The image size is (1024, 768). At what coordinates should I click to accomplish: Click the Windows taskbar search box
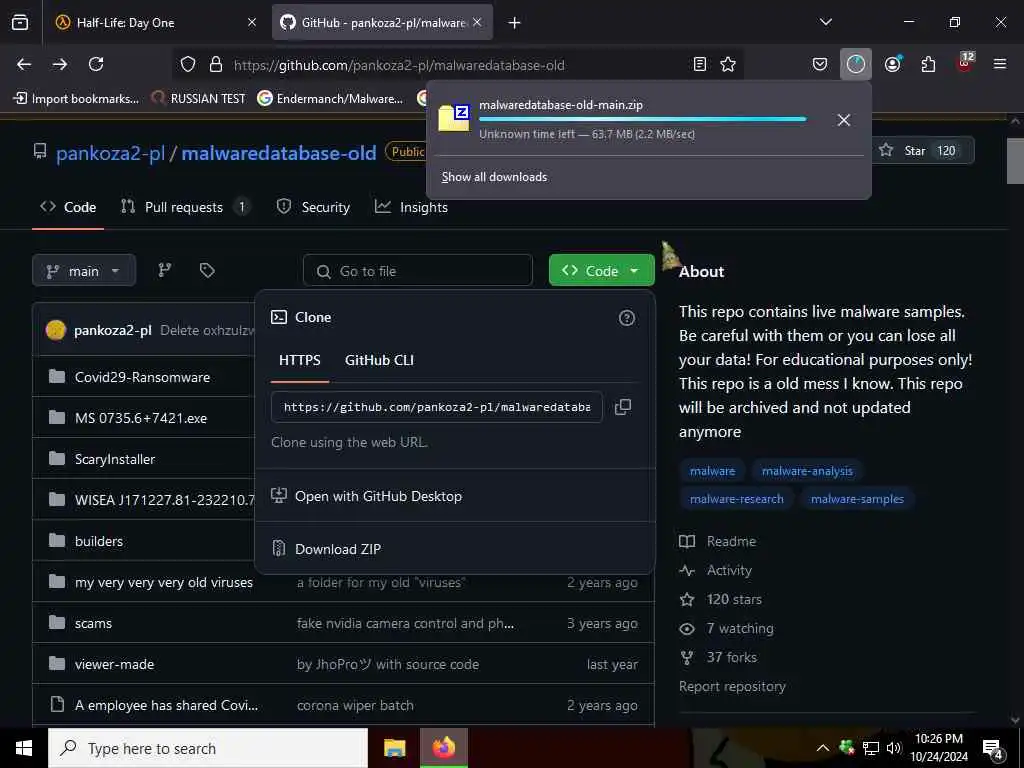coord(208,748)
